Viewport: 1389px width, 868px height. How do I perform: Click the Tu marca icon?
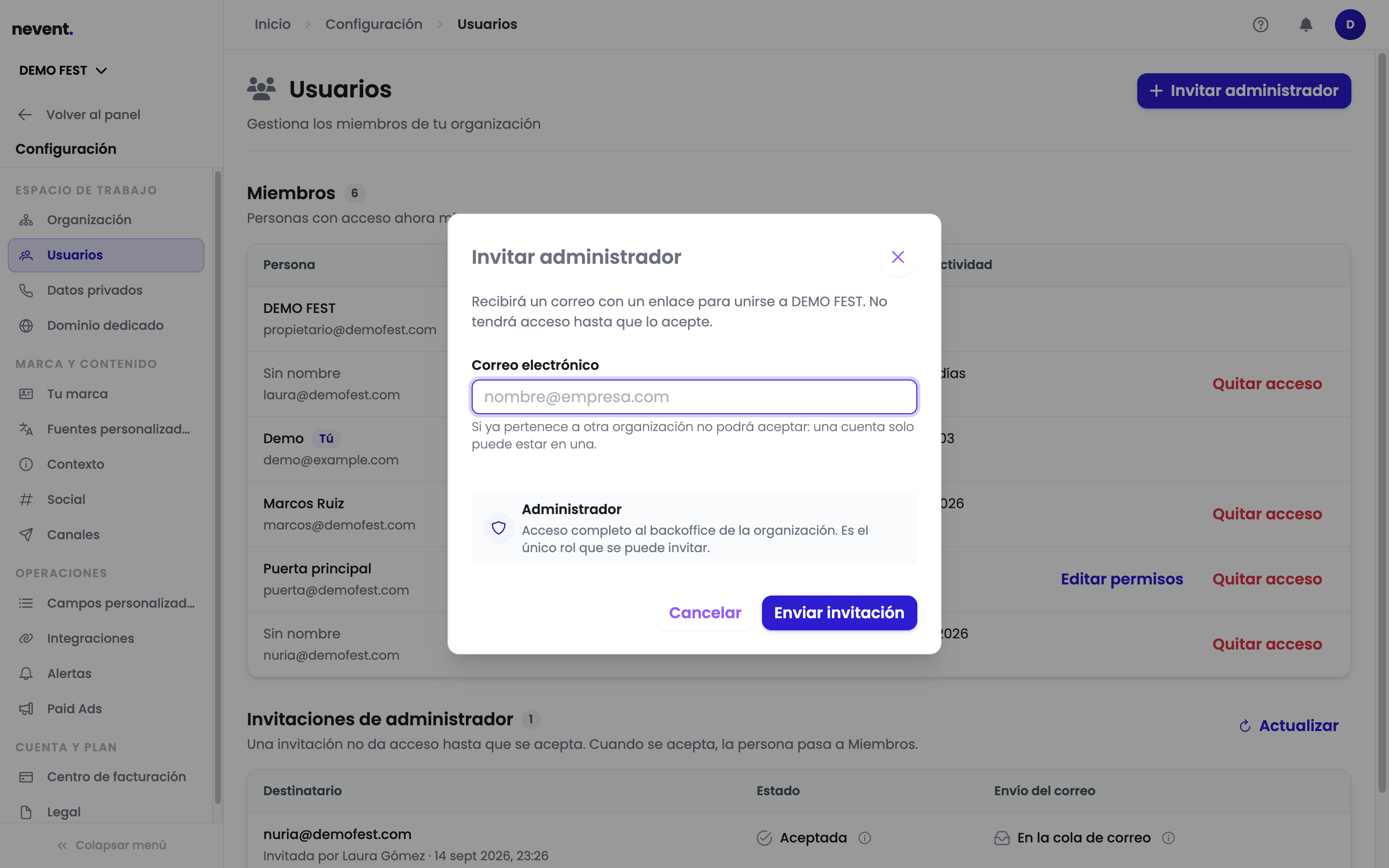tap(26, 394)
